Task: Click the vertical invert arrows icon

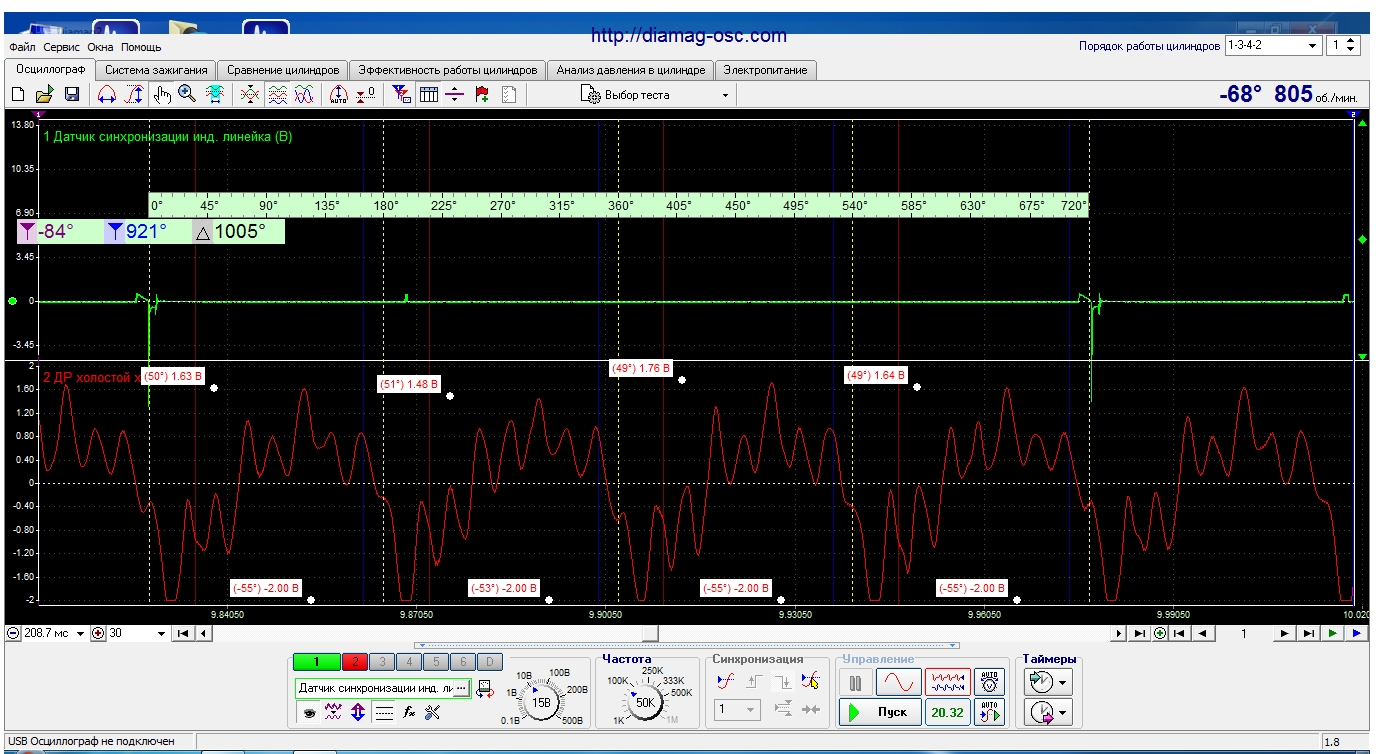Action: [x=358, y=712]
